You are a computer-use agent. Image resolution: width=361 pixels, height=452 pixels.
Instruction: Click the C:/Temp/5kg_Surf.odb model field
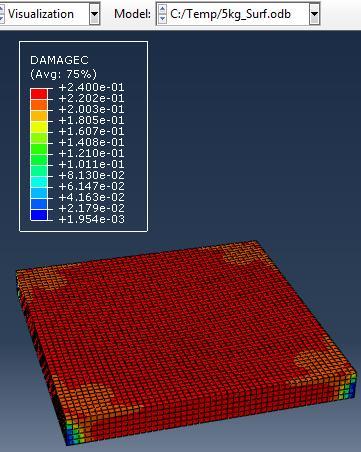pyautogui.click(x=230, y=14)
